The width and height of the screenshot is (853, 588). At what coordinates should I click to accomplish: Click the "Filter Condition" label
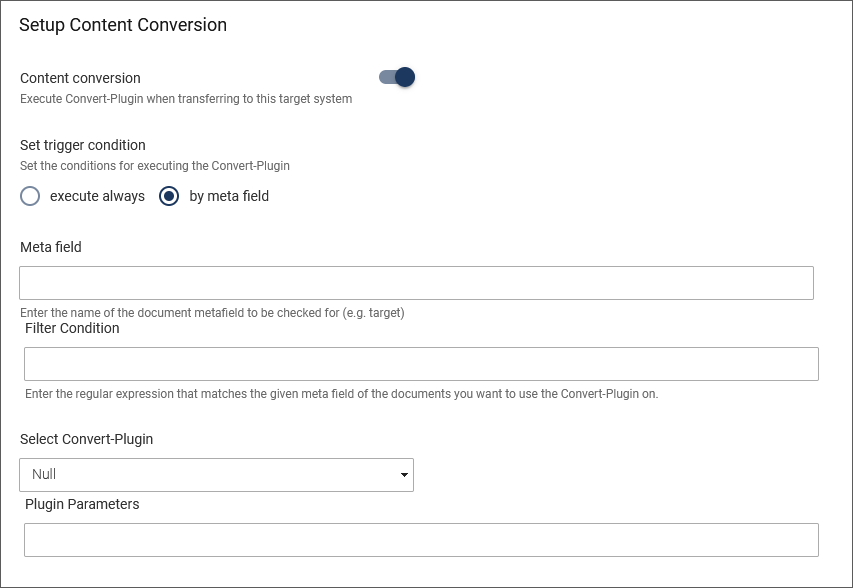point(72,328)
